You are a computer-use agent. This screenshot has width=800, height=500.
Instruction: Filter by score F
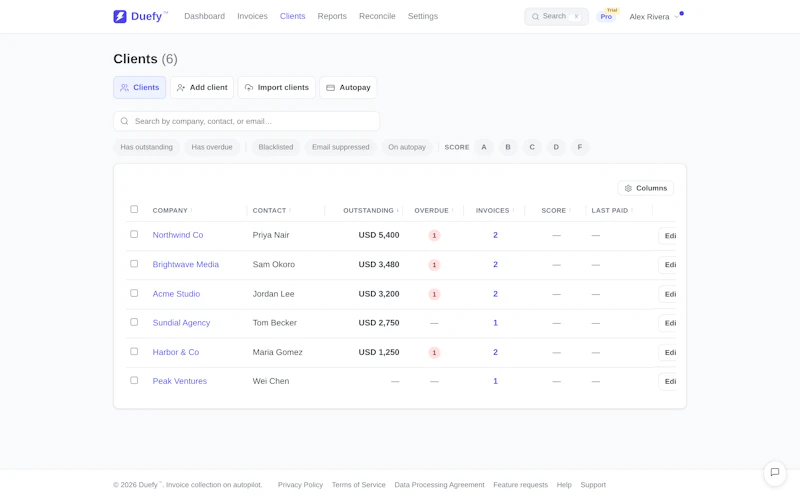click(580, 147)
